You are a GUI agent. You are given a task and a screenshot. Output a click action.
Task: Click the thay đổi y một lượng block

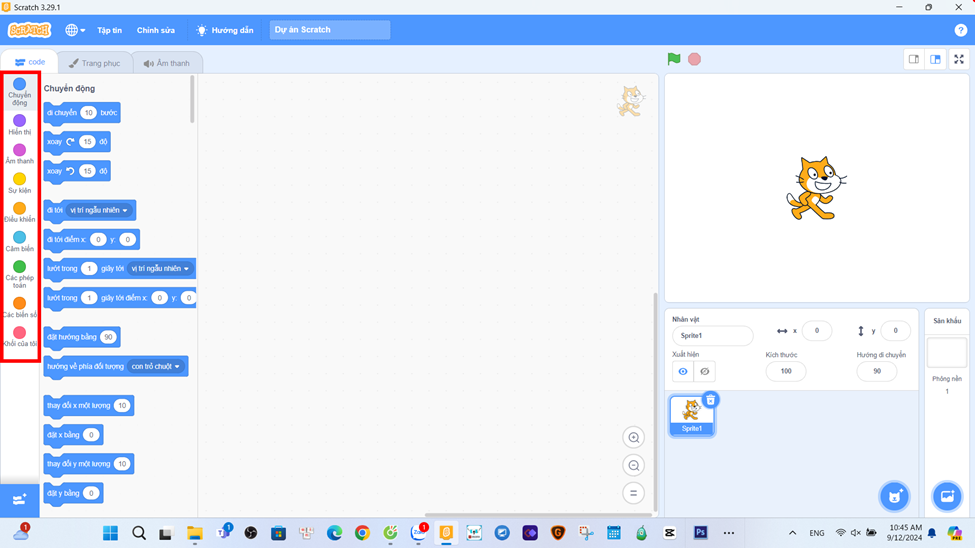coord(89,464)
